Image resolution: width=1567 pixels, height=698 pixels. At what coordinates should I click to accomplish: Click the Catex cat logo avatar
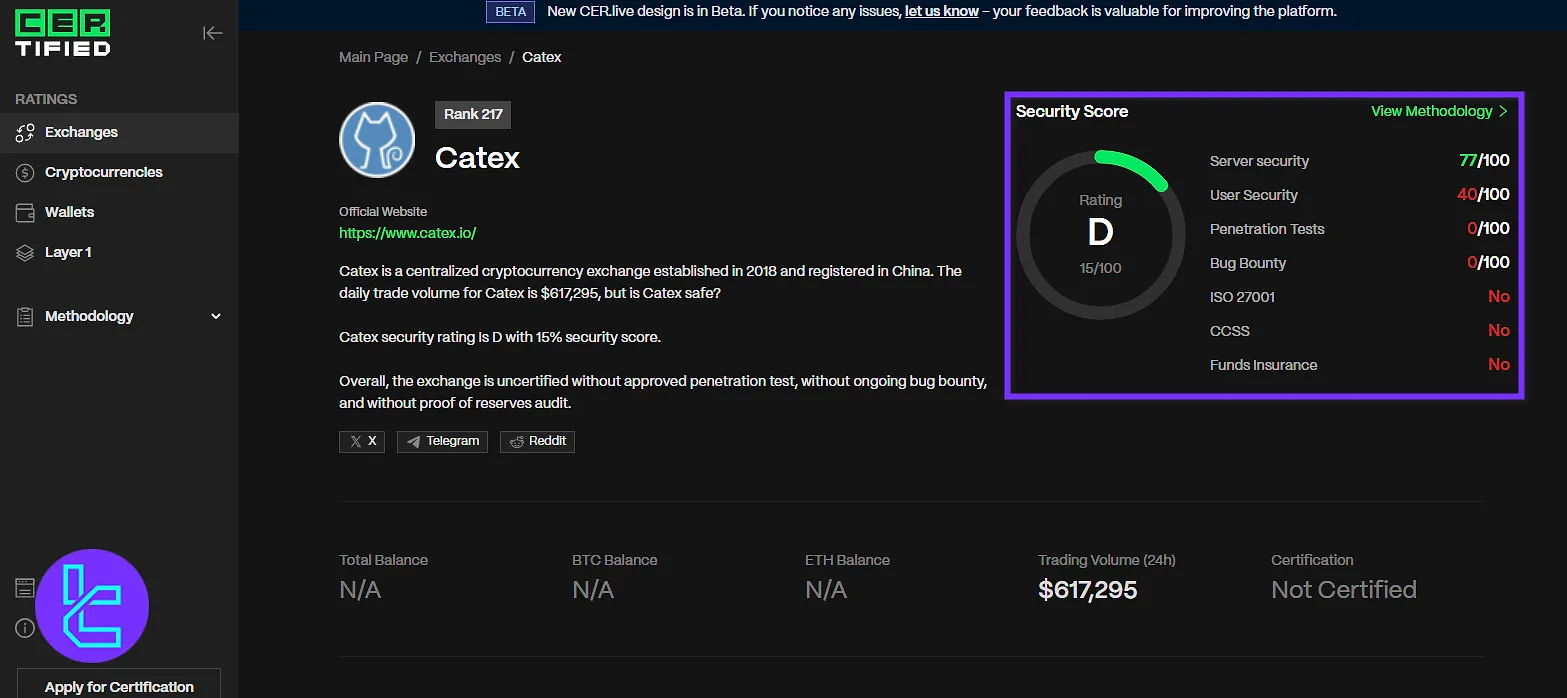pyautogui.click(x=377, y=139)
